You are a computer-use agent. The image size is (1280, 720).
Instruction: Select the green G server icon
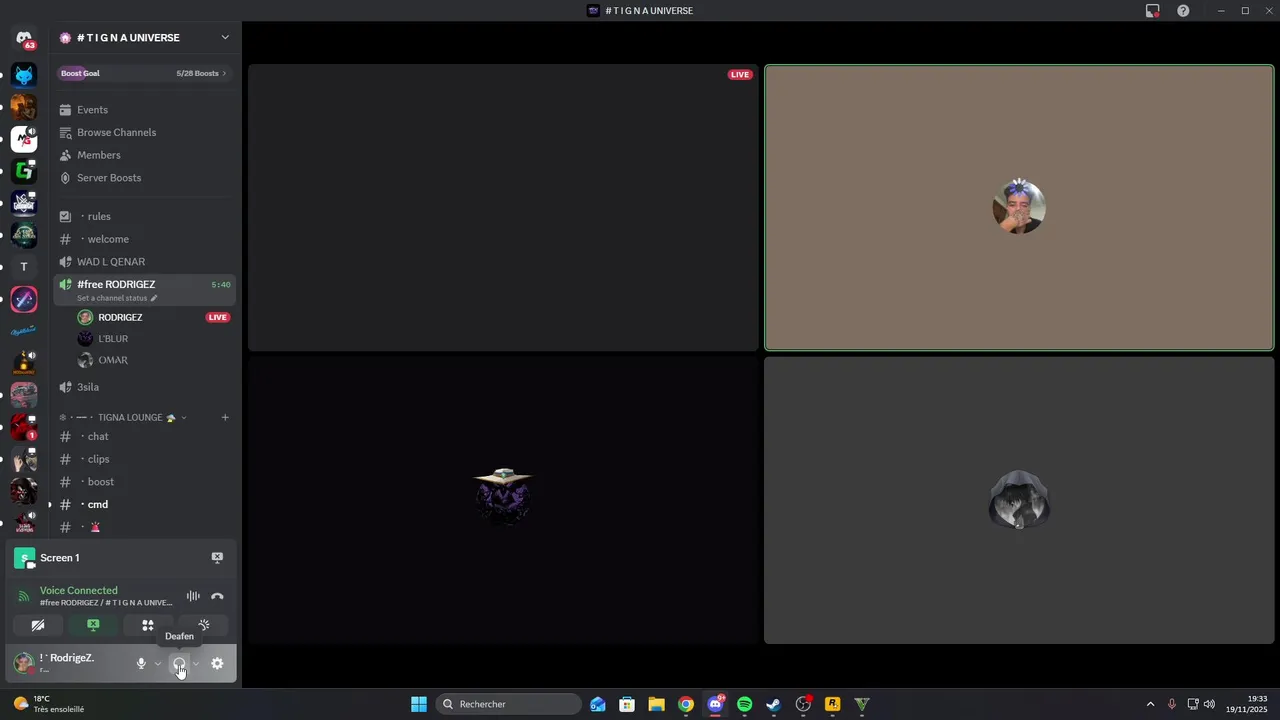(x=24, y=171)
